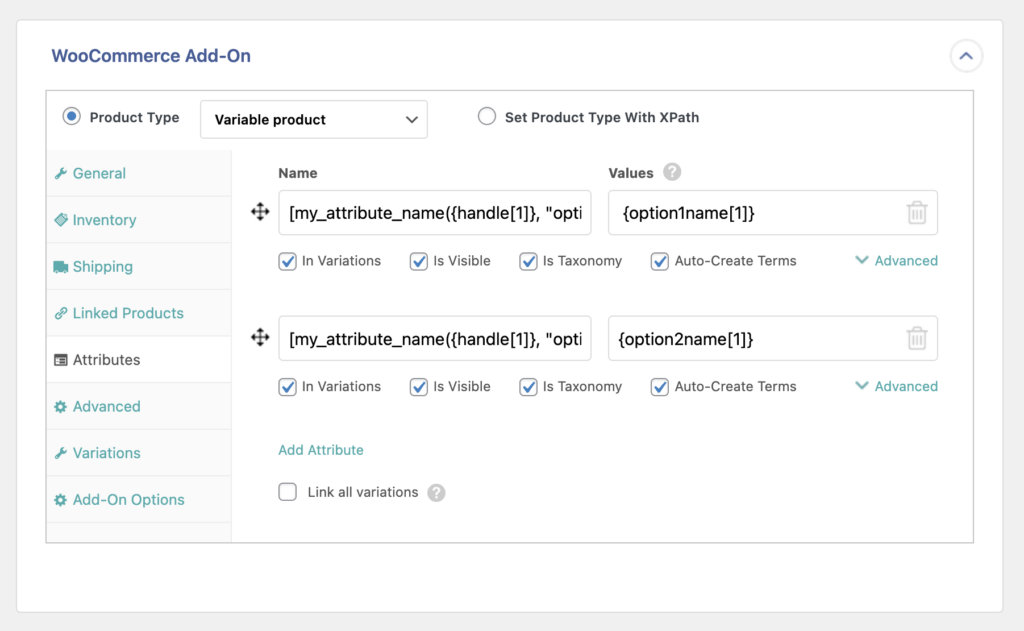
Task: Switch to the Variations tab
Action: click(104, 453)
